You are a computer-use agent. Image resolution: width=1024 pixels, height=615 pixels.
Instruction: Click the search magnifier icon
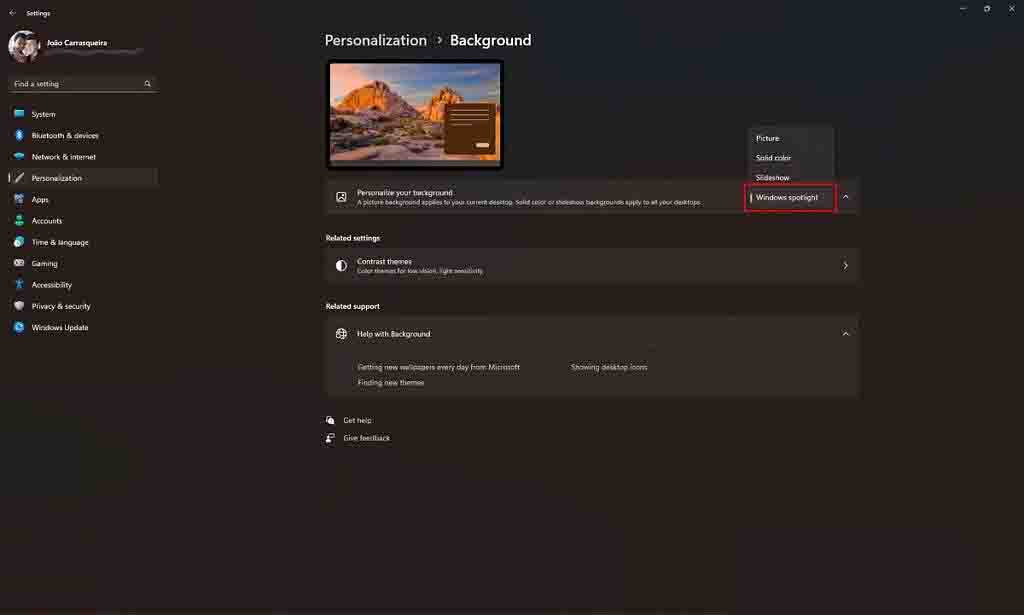pos(148,84)
